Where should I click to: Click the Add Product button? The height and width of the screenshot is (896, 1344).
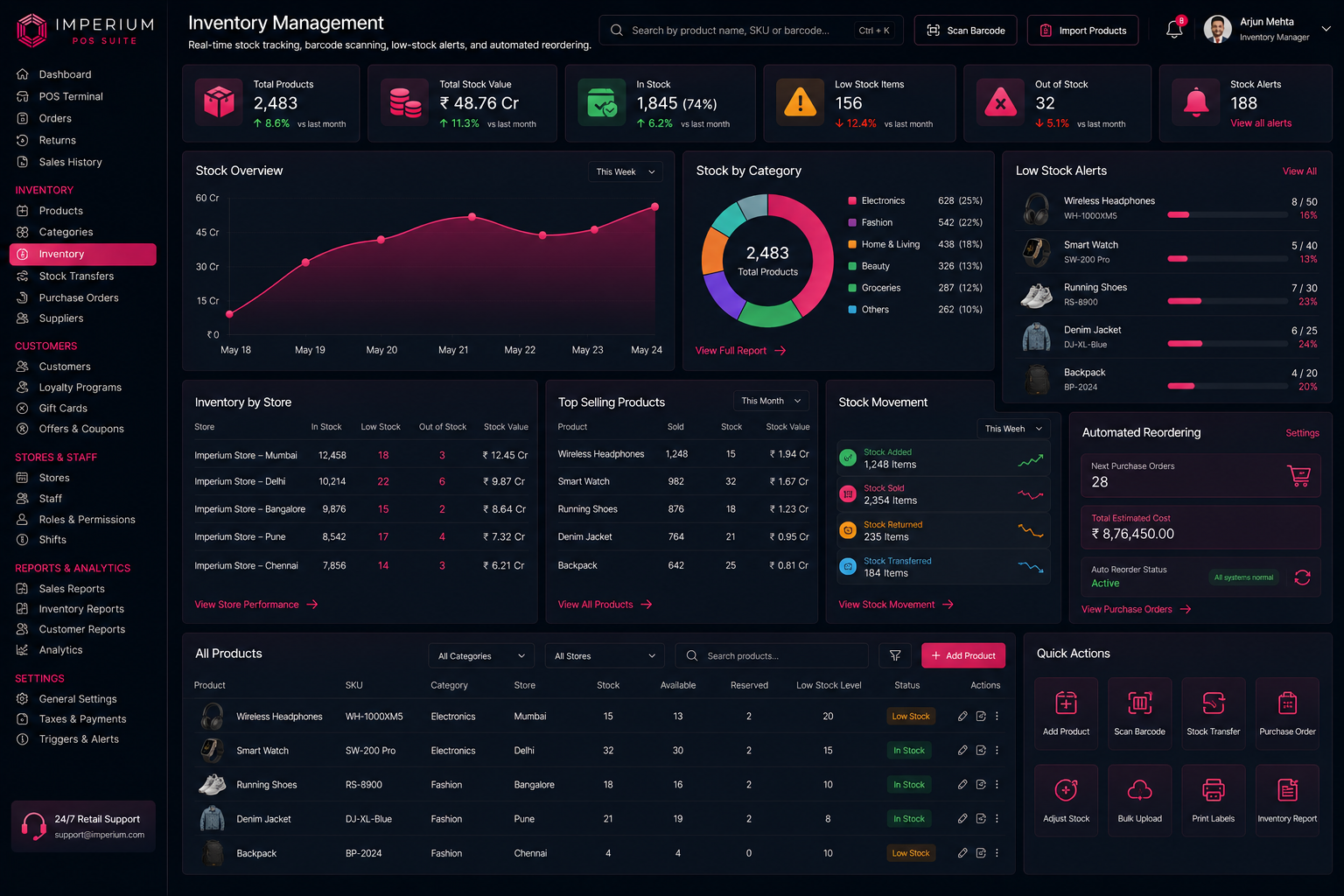[963, 655]
